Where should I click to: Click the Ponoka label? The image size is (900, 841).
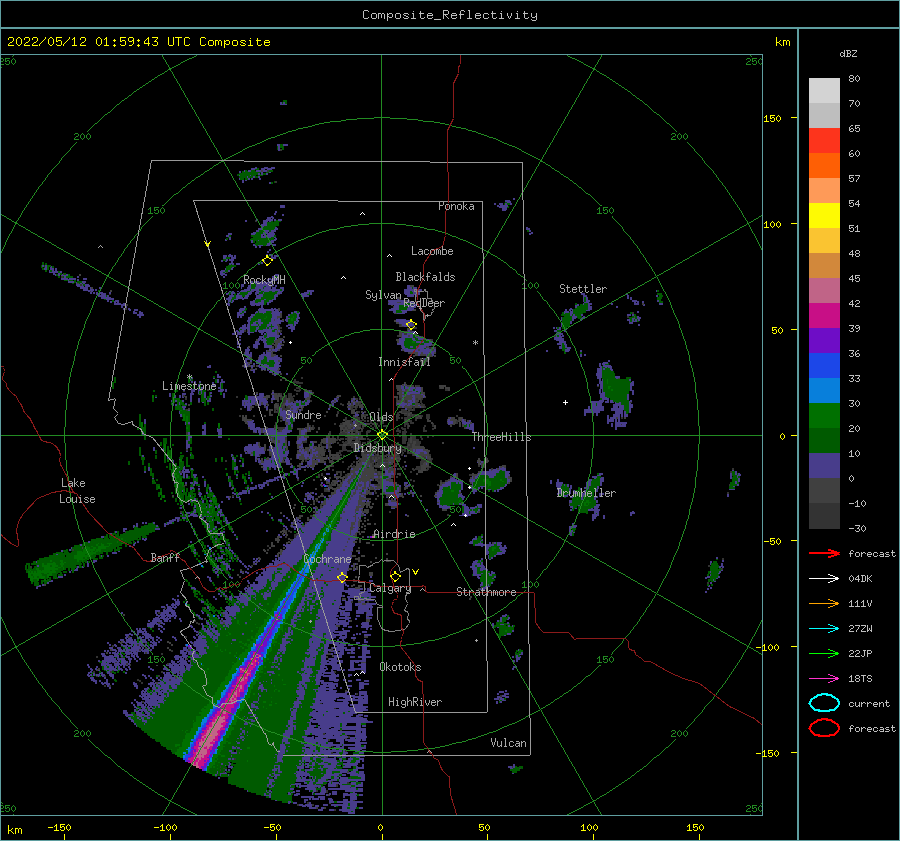tap(456, 206)
